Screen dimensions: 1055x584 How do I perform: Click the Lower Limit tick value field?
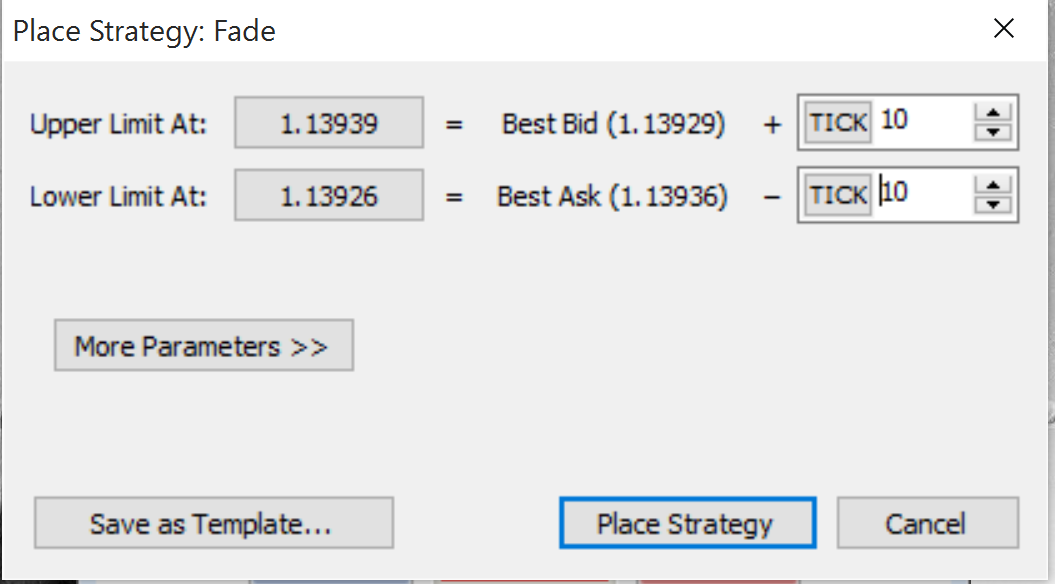pyautogui.click(x=924, y=194)
